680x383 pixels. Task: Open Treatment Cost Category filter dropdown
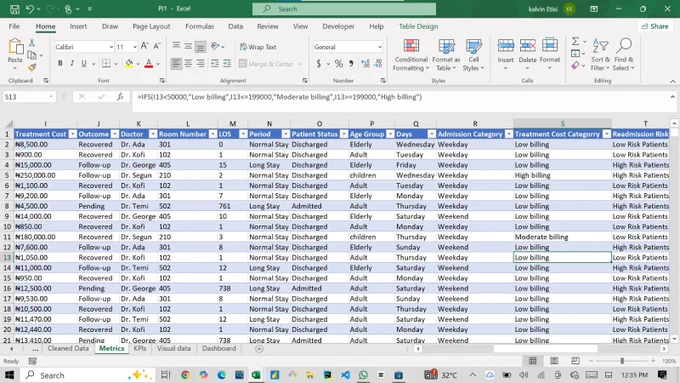(x=606, y=134)
